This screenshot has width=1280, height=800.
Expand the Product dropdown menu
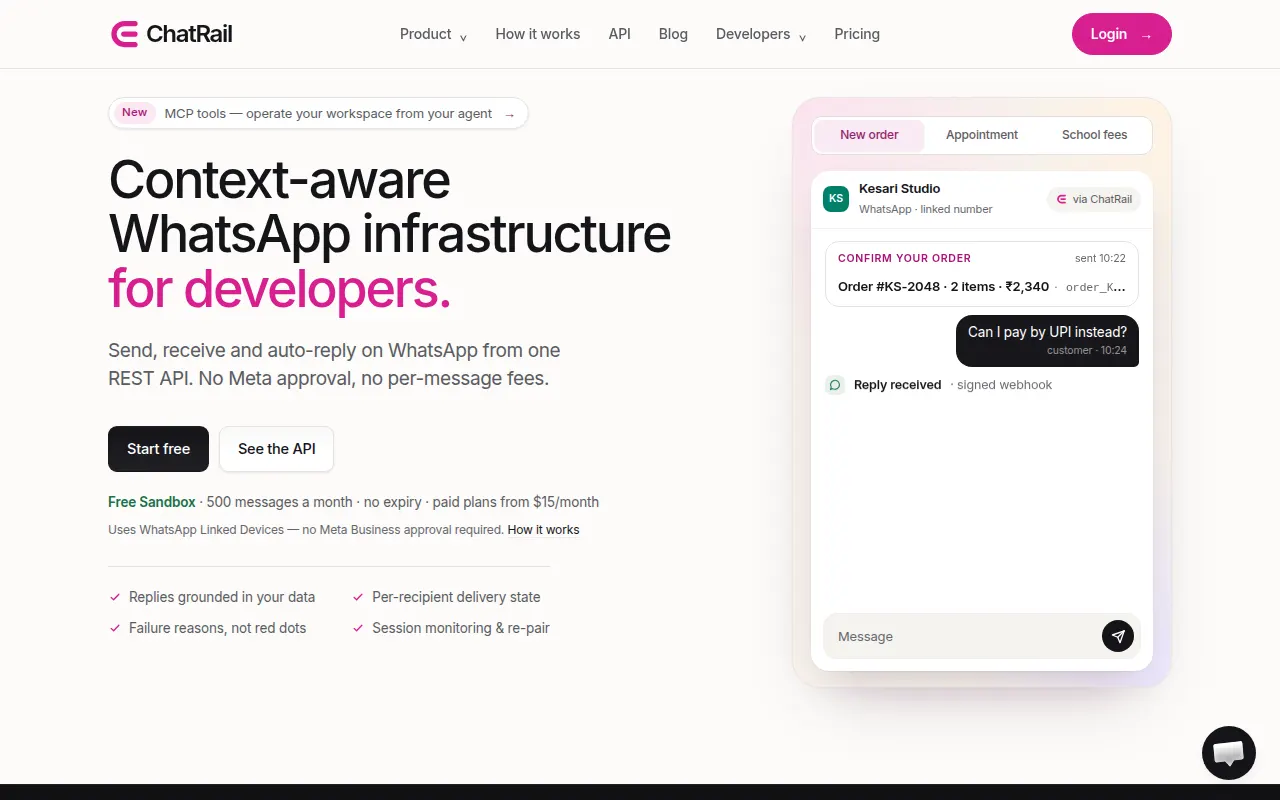point(434,34)
